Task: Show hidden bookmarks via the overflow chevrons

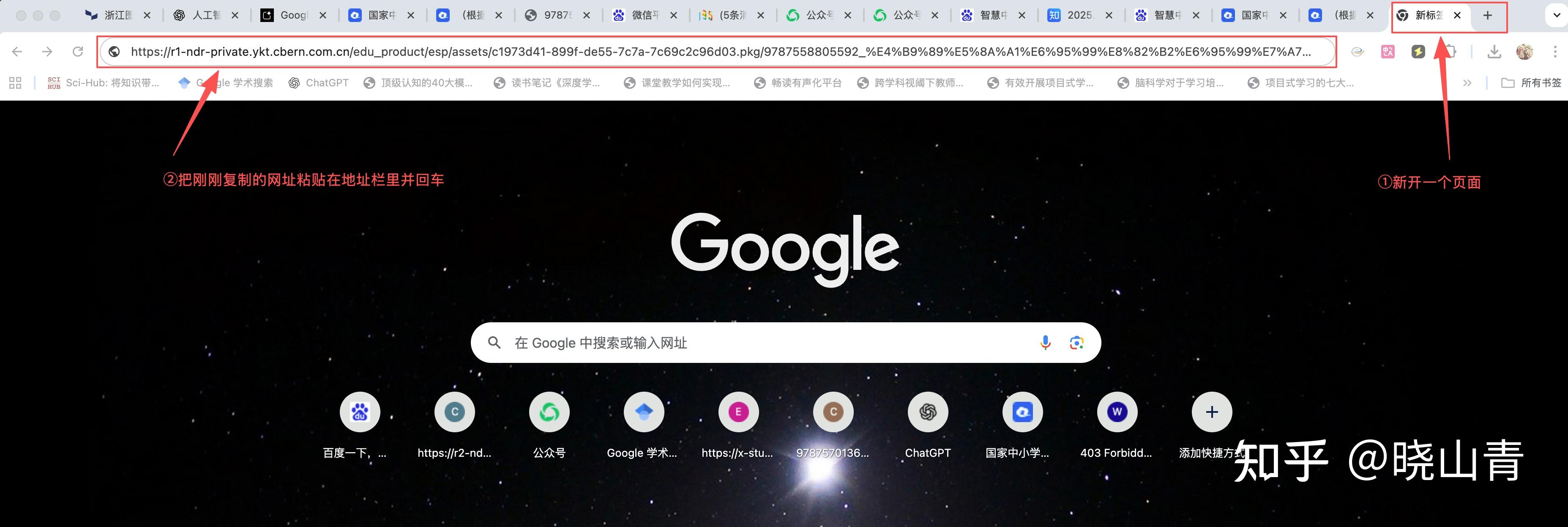Action: pos(1467,83)
